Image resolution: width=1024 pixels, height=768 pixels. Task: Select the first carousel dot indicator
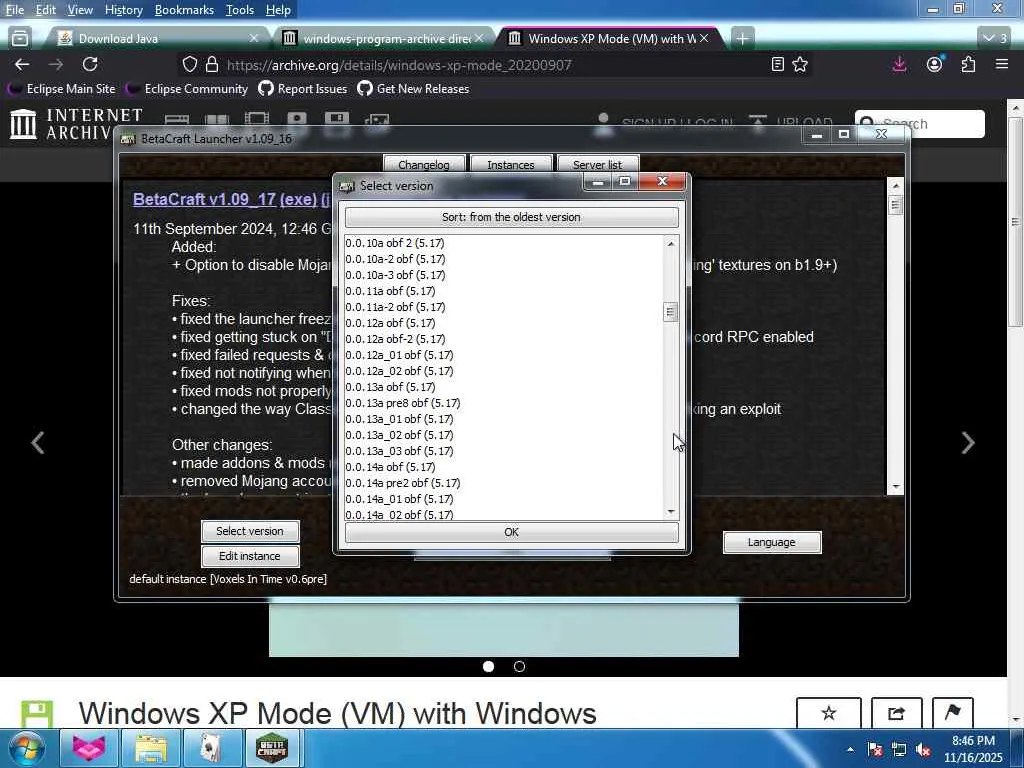(x=488, y=666)
